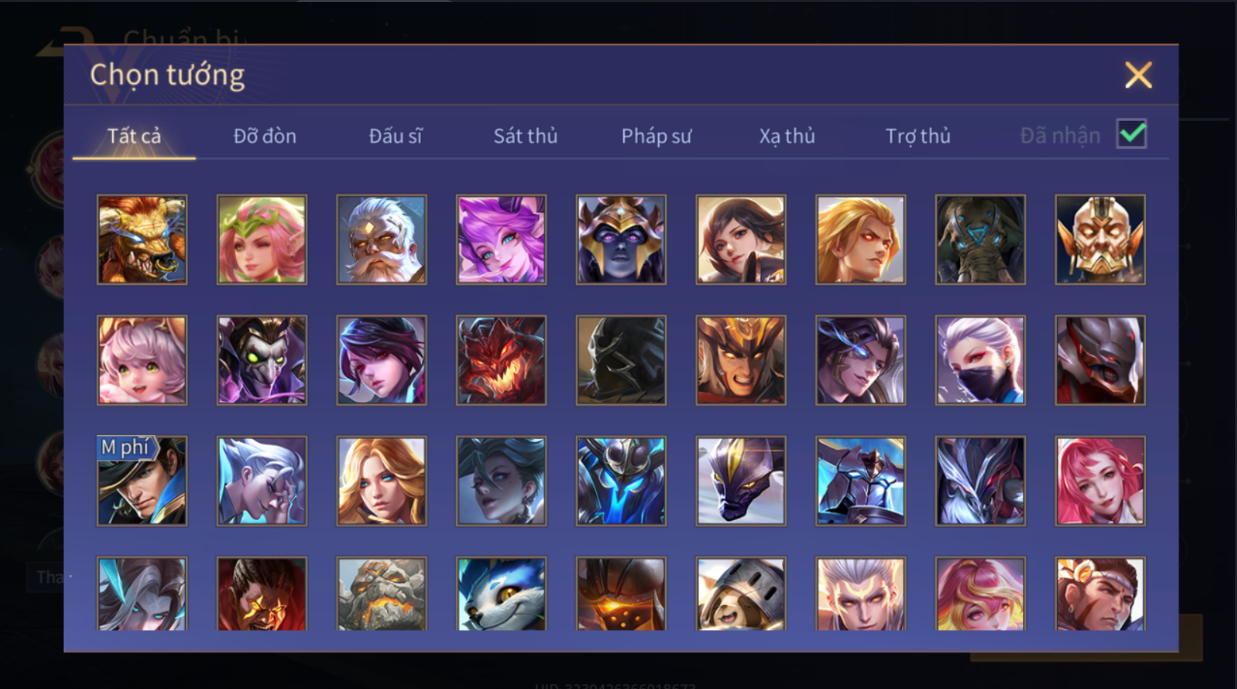Switch to the Xạ thủ tab
This screenshot has width=1237, height=689.
[787, 136]
